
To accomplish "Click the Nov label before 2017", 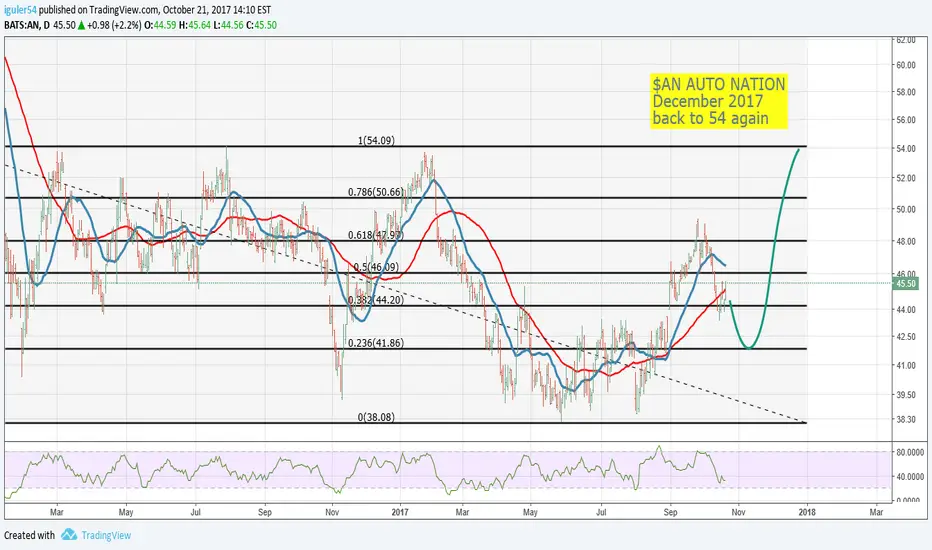I will pyautogui.click(x=332, y=512).
